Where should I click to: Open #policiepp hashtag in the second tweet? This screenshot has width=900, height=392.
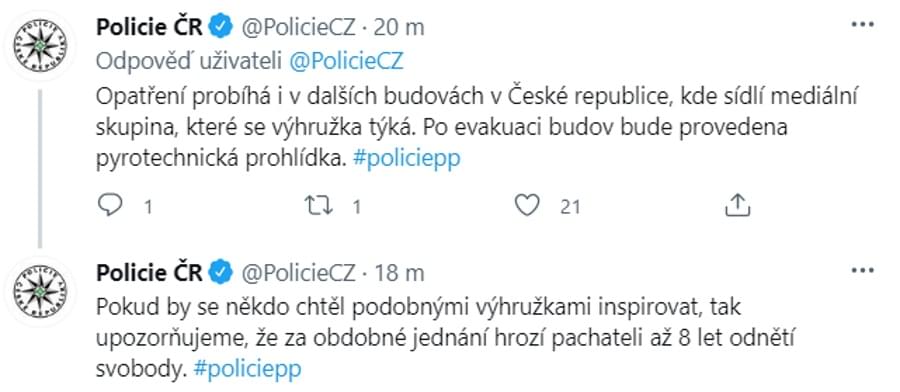[x=247, y=369]
